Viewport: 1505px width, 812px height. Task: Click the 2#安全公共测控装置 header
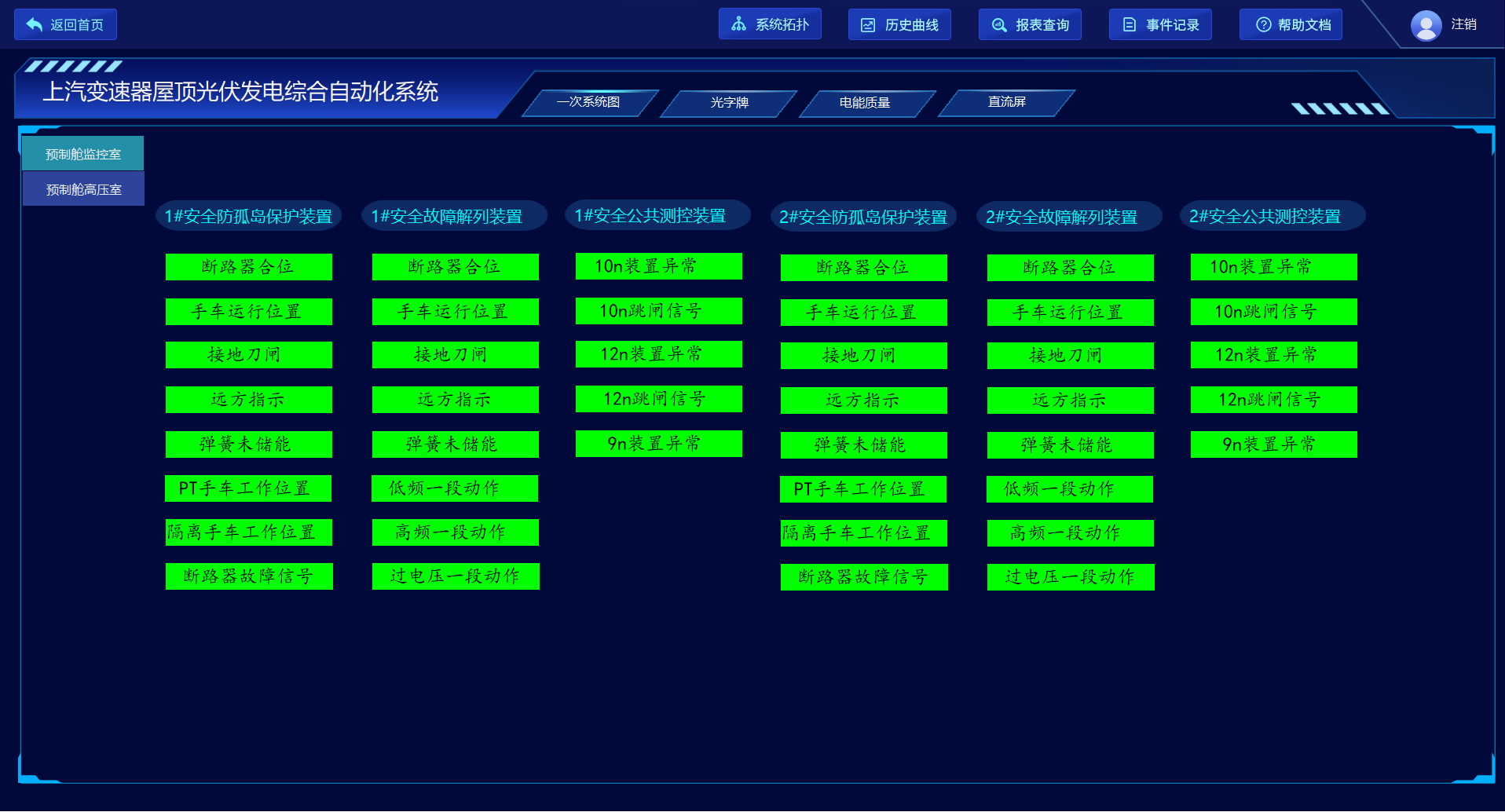click(1265, 216)
